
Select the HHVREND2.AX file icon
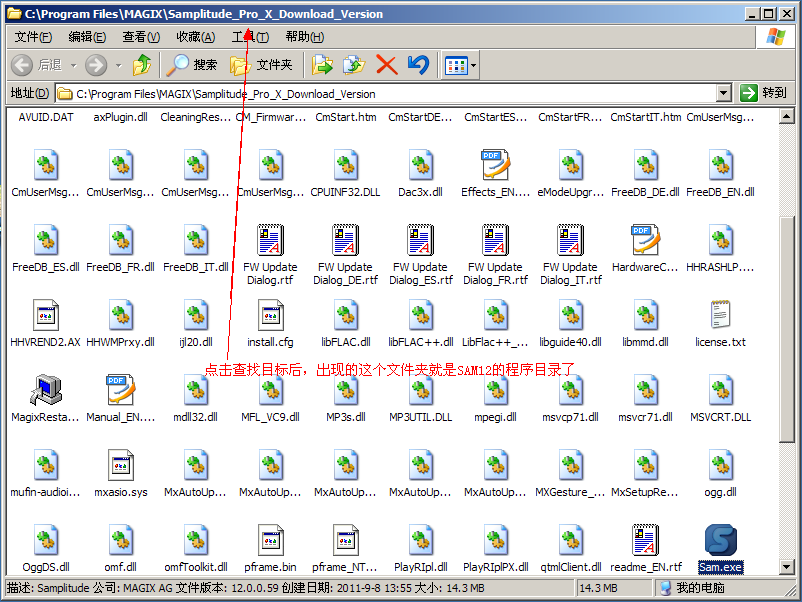46,315
